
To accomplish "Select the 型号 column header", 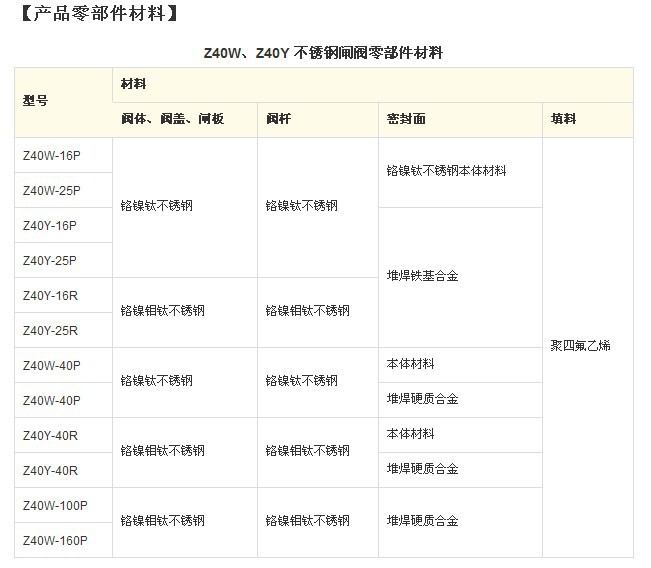I will coord(36,101).
